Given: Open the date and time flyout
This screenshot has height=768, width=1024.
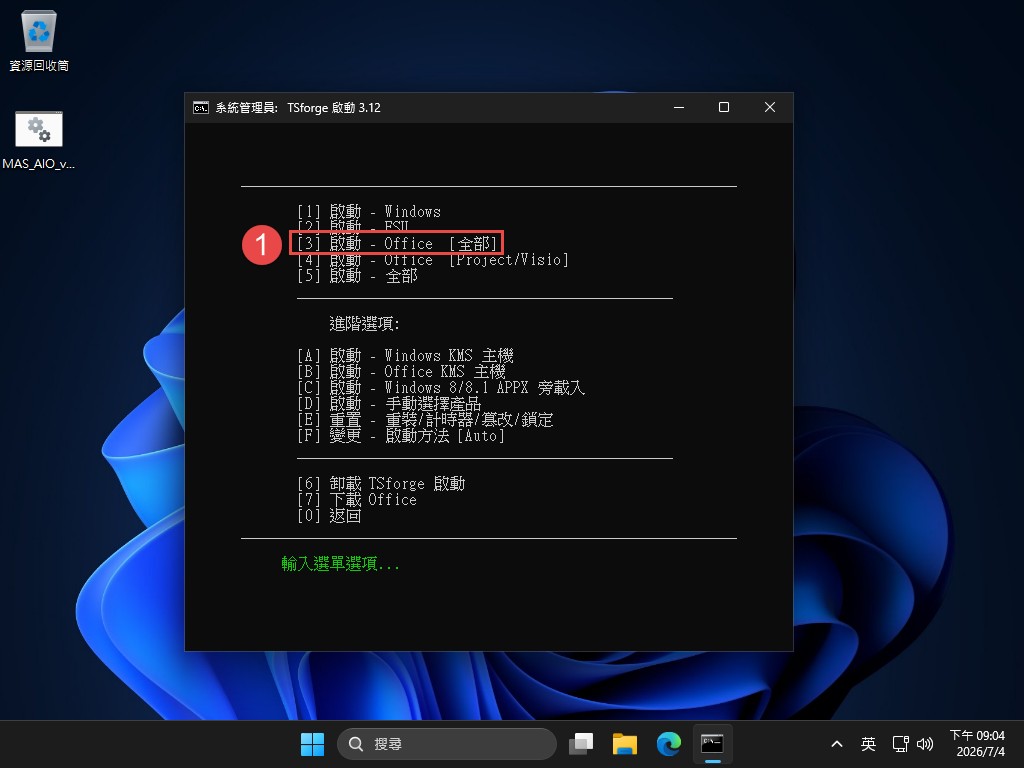Looking at the screenshot, I should click(x=977, y=744).
